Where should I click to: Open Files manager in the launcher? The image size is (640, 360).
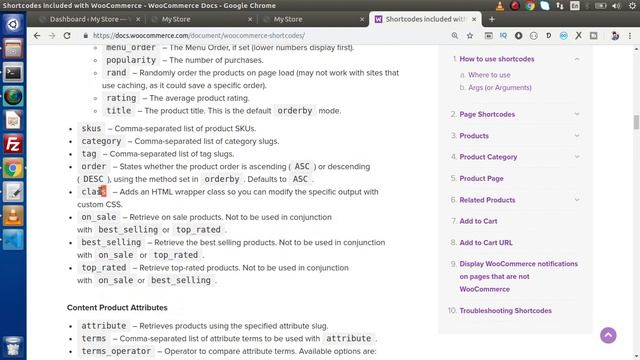pyautogui.click(x=13, y=49)
